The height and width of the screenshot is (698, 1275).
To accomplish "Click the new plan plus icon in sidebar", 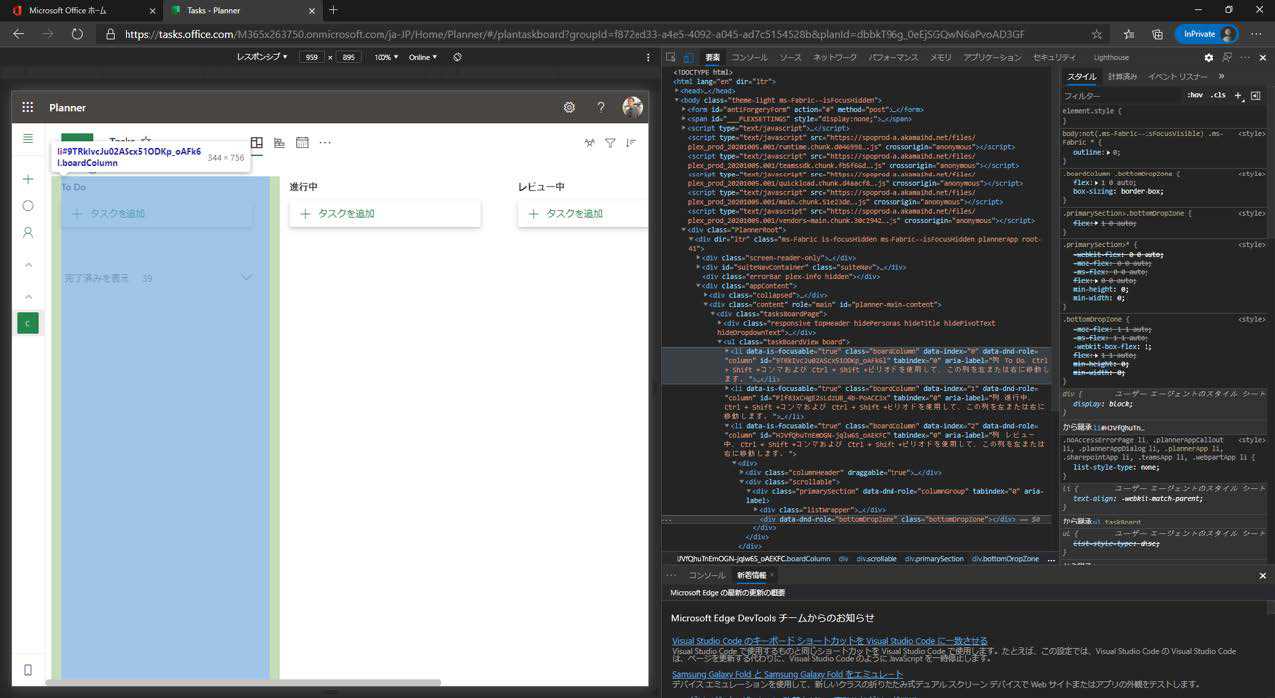I will click(x=28, y=179).
